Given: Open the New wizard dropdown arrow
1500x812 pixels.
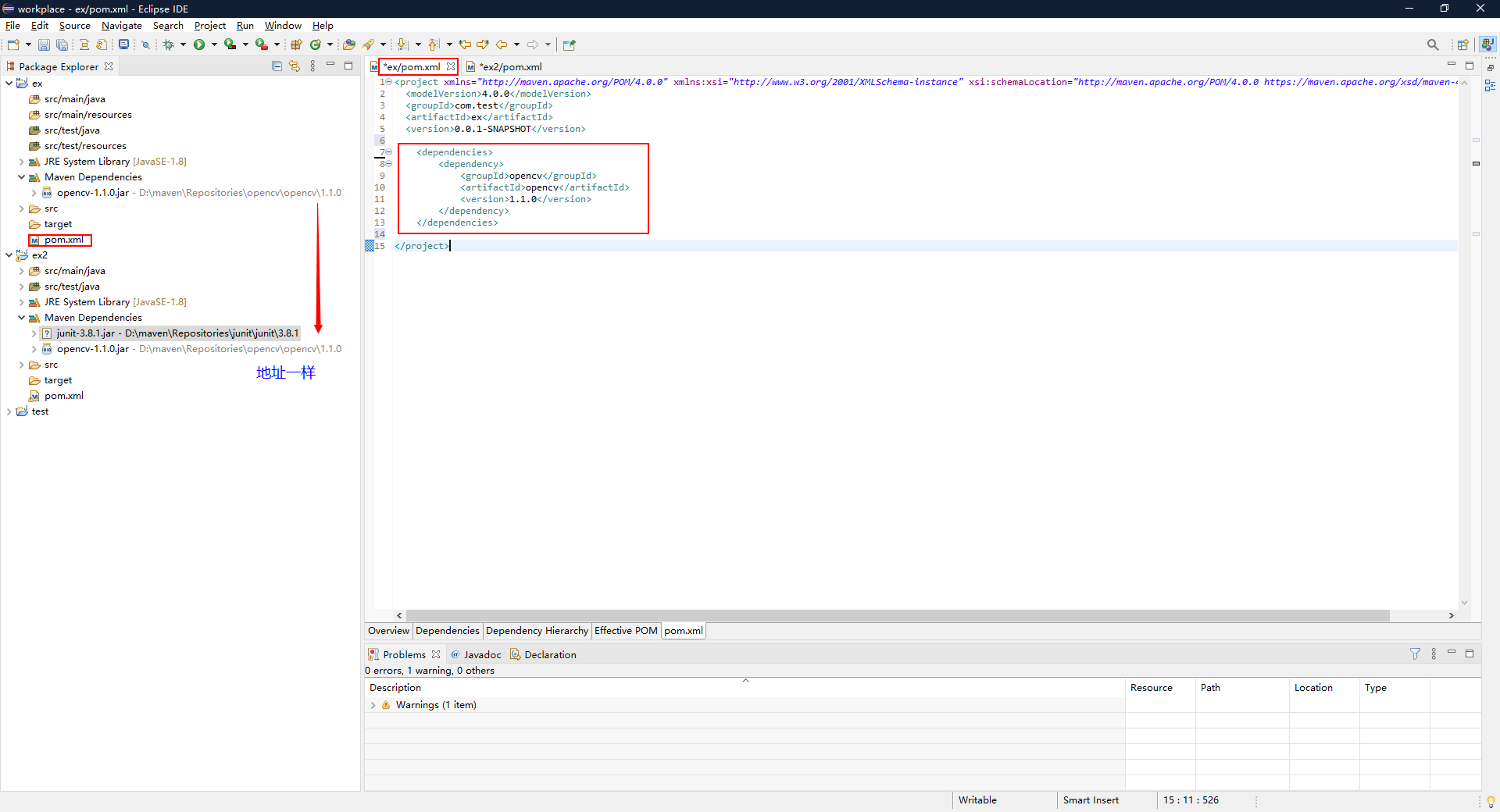Looking at the screenshot, I should tap(28, 45).
